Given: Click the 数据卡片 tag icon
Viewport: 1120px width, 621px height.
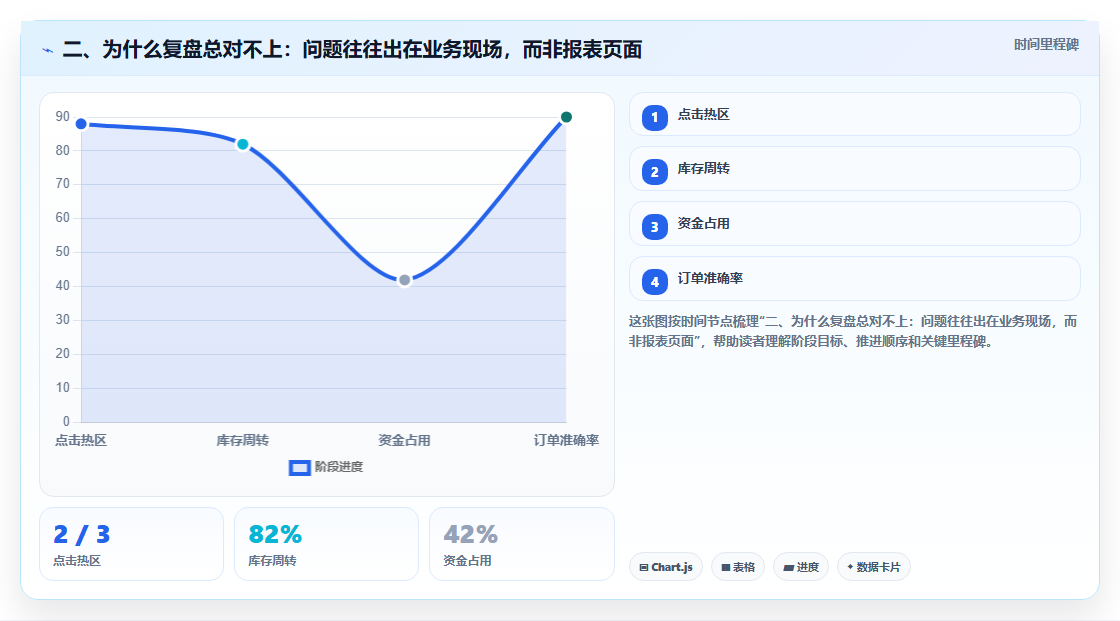Looking at the screenshot, I should pyautogui.click(x=850, y=567).
